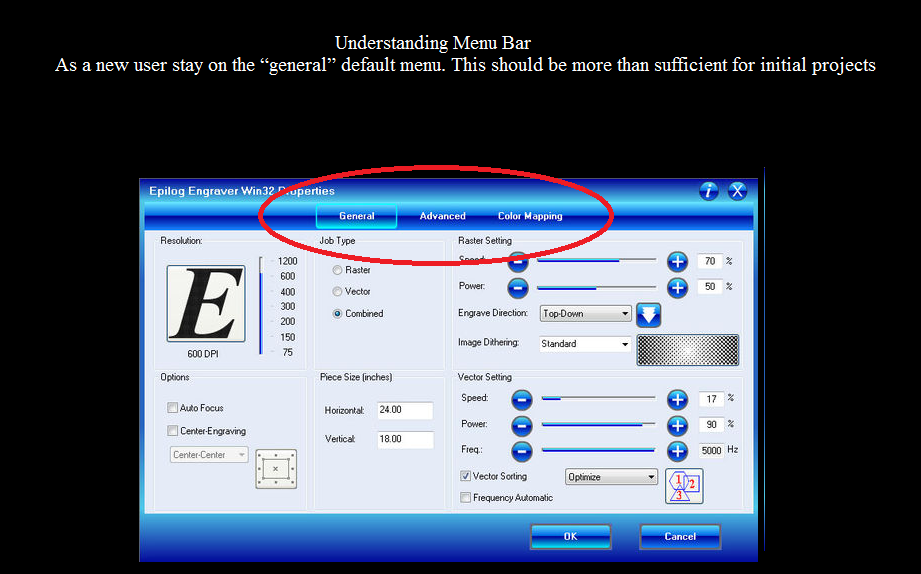The width and height of the screenshot is (921, 574).
Task: Open the Image Dithering Standard dropdown
Action: click(585, 344)
